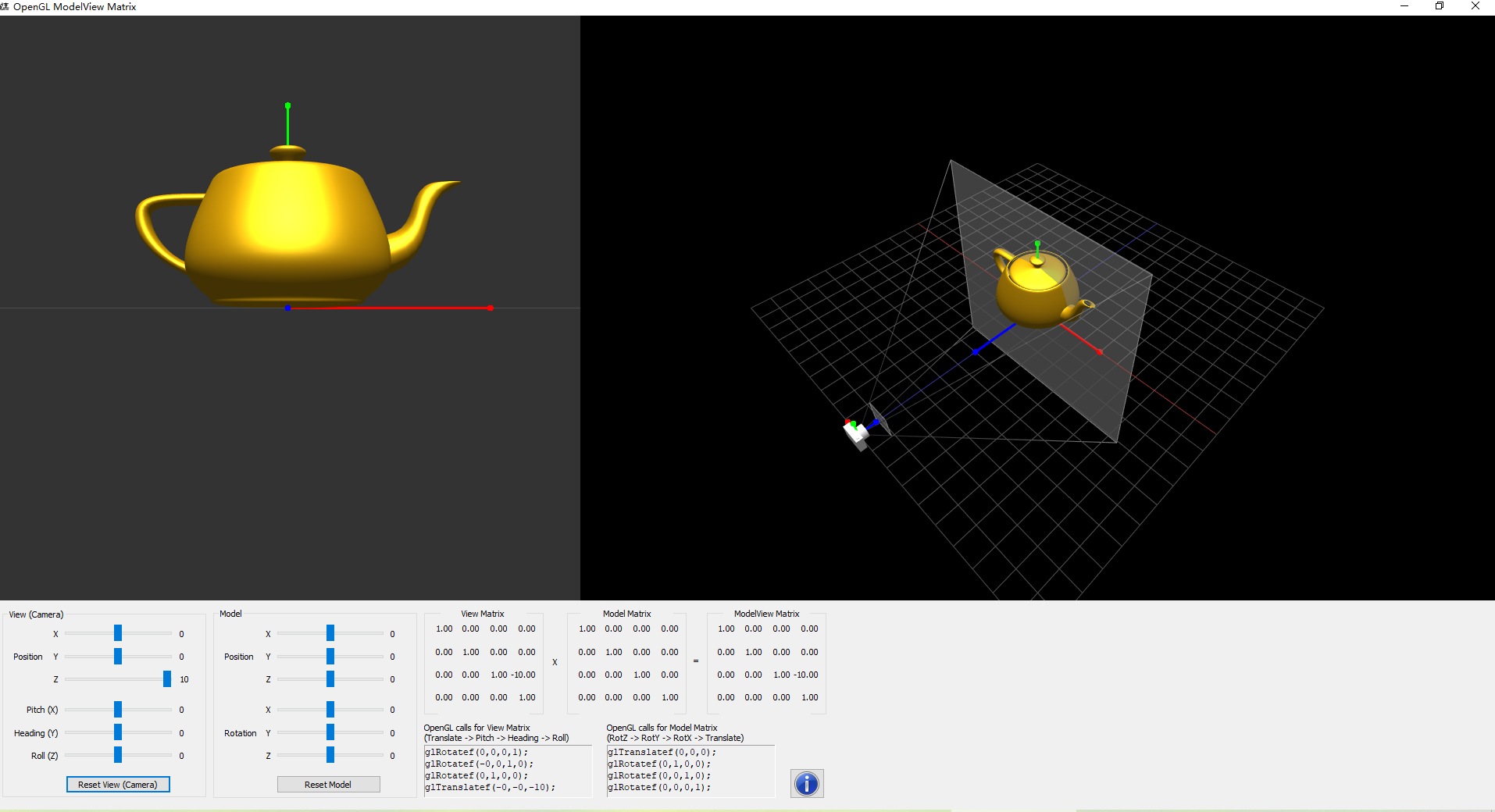Click the model Rotation X slider handle
Viewport: 1495px width, 812px height.
330,709
